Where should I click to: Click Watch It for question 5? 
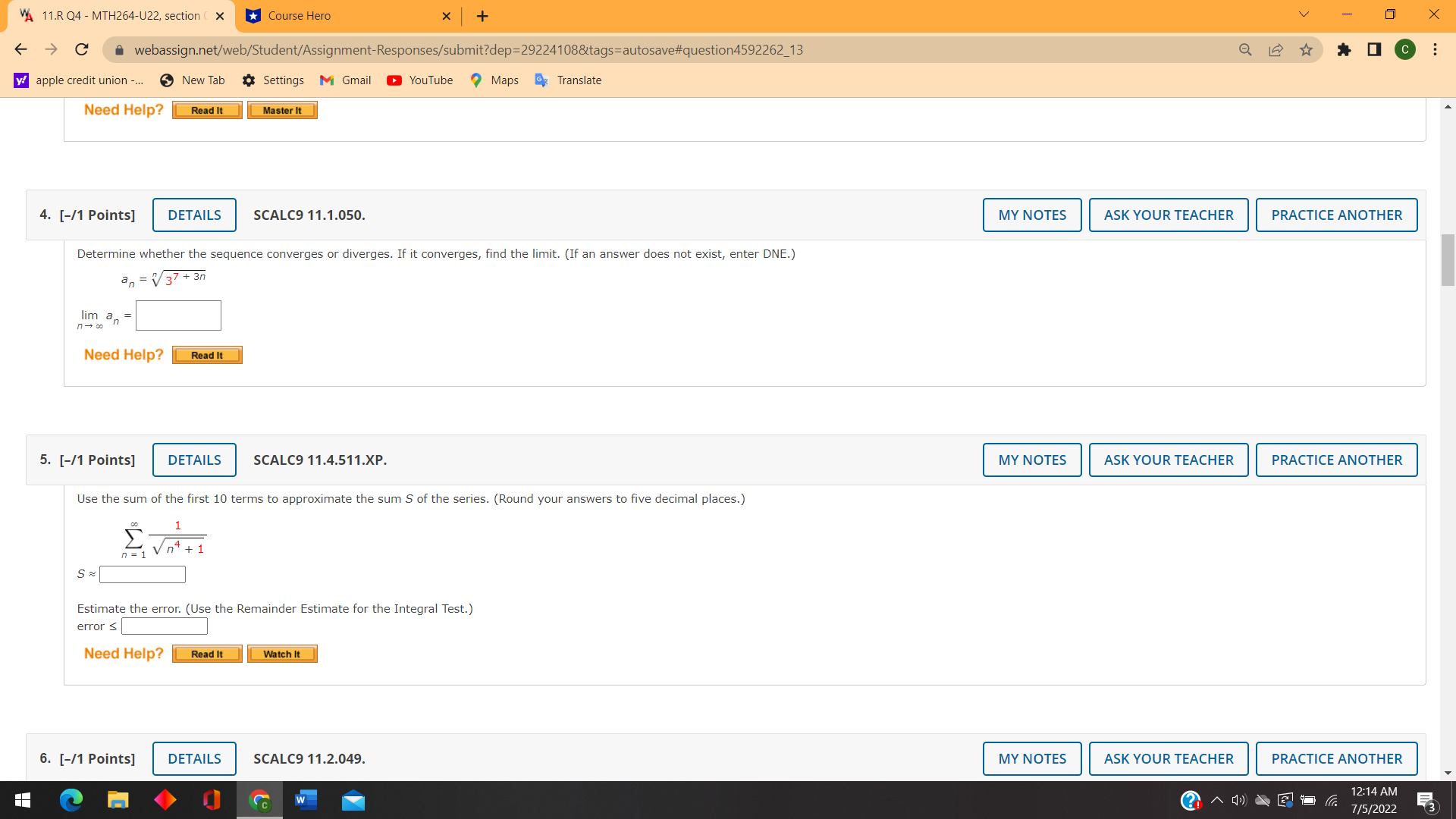click(282, 654)
